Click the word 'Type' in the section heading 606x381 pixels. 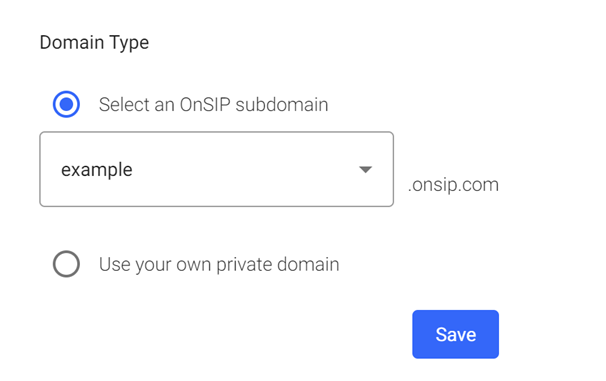tap(129, 43)
